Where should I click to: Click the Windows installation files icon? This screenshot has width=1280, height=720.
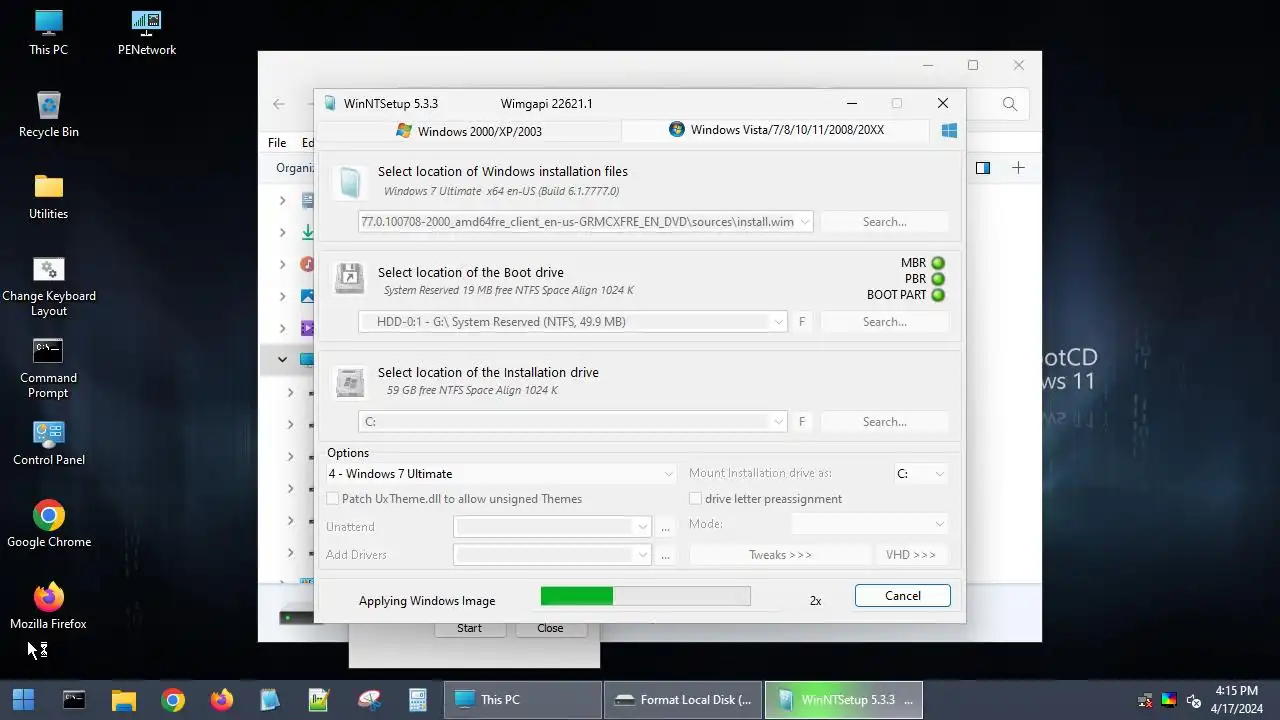(349, 182)
